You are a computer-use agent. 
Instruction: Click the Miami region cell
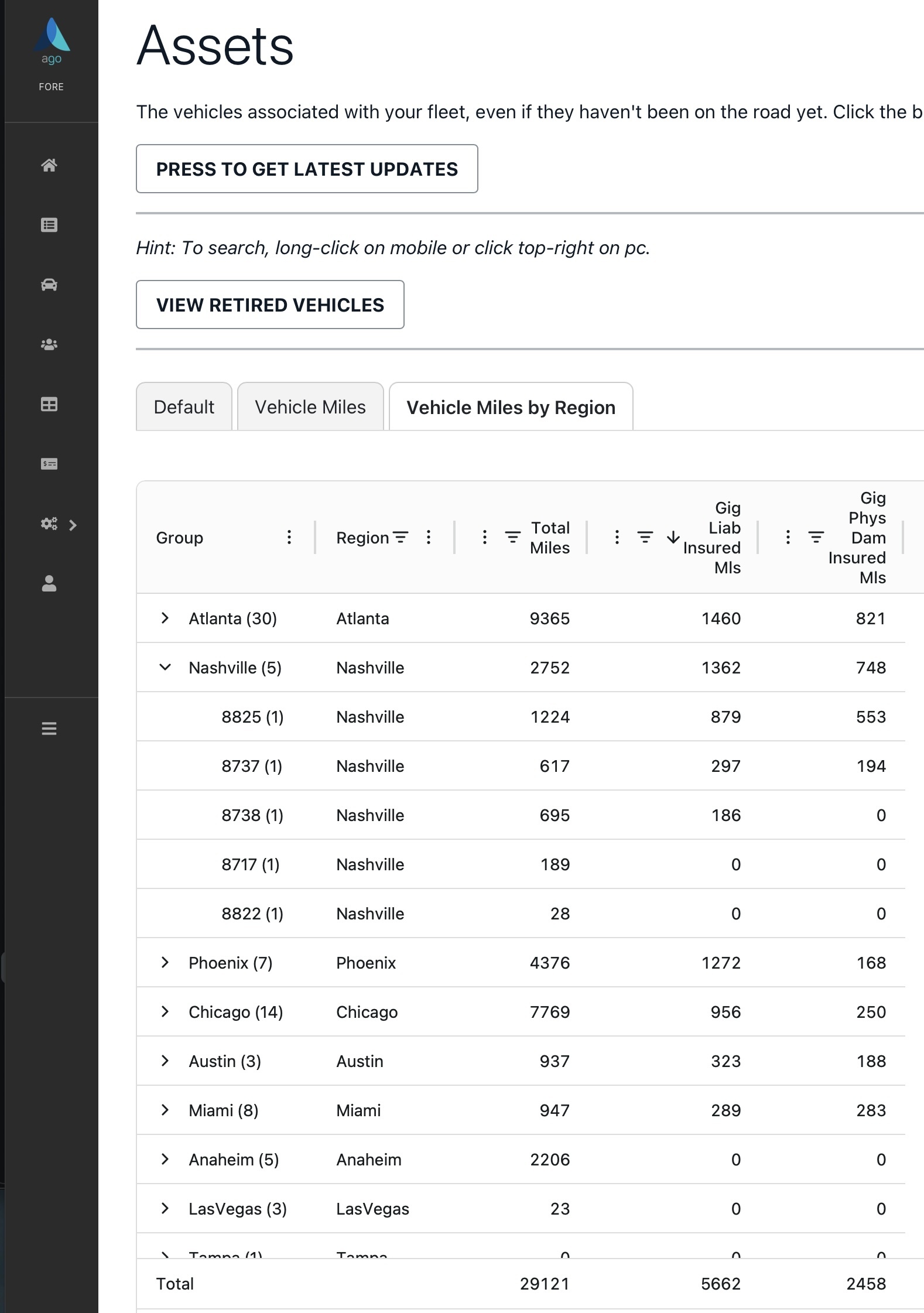(x=358, y=1110)
